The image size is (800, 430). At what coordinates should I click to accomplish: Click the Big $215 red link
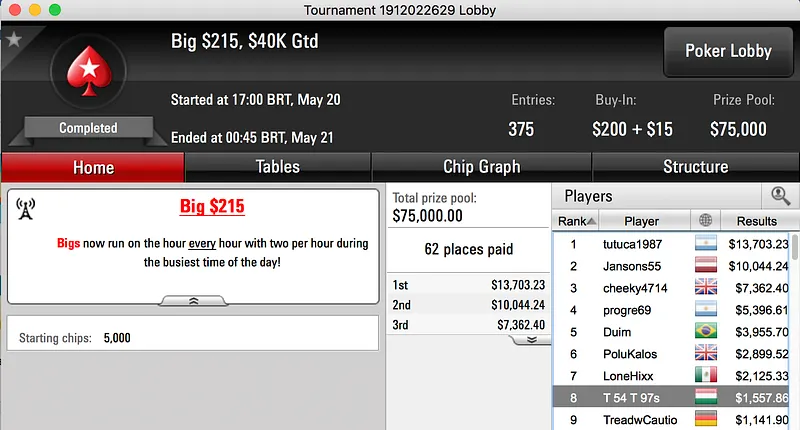coord(212,207)
